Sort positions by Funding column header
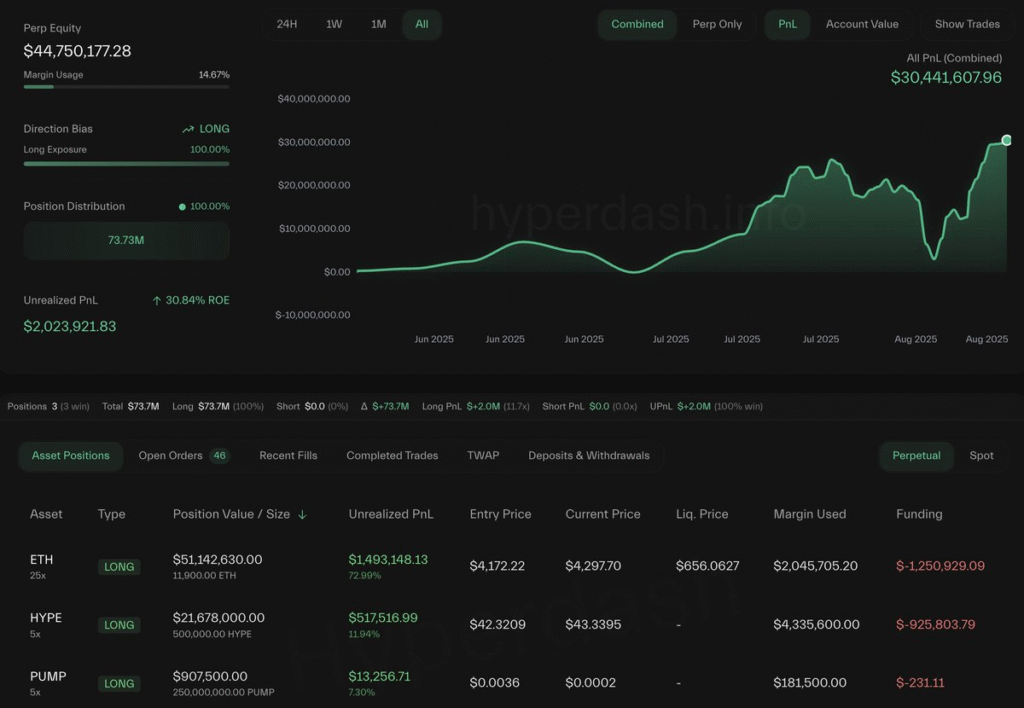This screenshot has height=708, width=1024. [x=918, y=514]
